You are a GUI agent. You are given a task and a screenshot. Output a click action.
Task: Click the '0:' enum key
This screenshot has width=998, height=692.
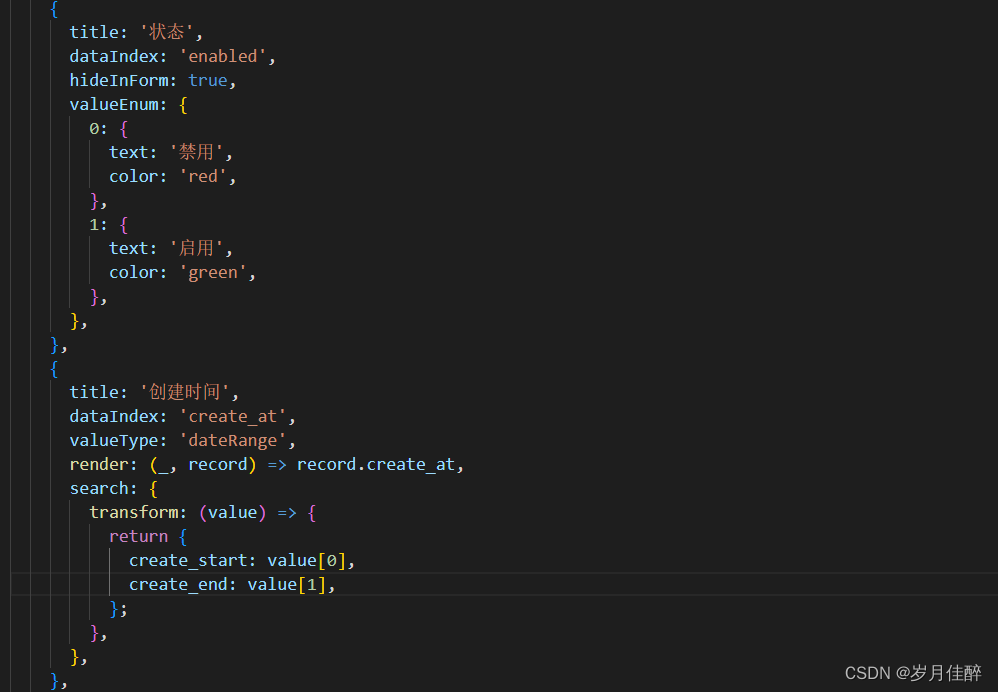click(98, 129)
